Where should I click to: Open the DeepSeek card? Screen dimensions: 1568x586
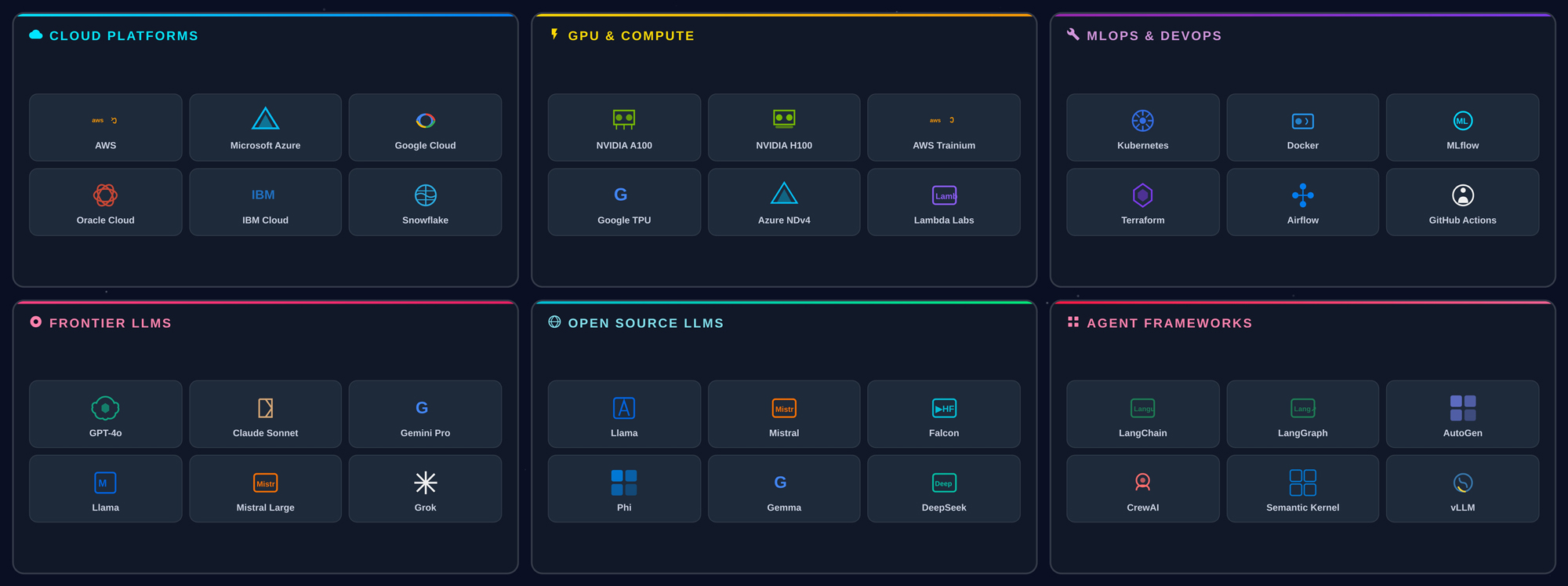(944, 489)
